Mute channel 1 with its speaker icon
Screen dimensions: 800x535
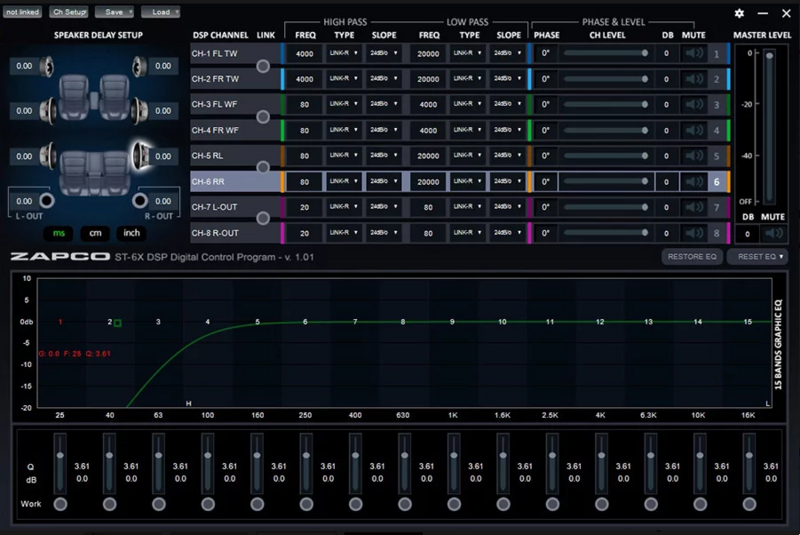click(x=693, y=52)
